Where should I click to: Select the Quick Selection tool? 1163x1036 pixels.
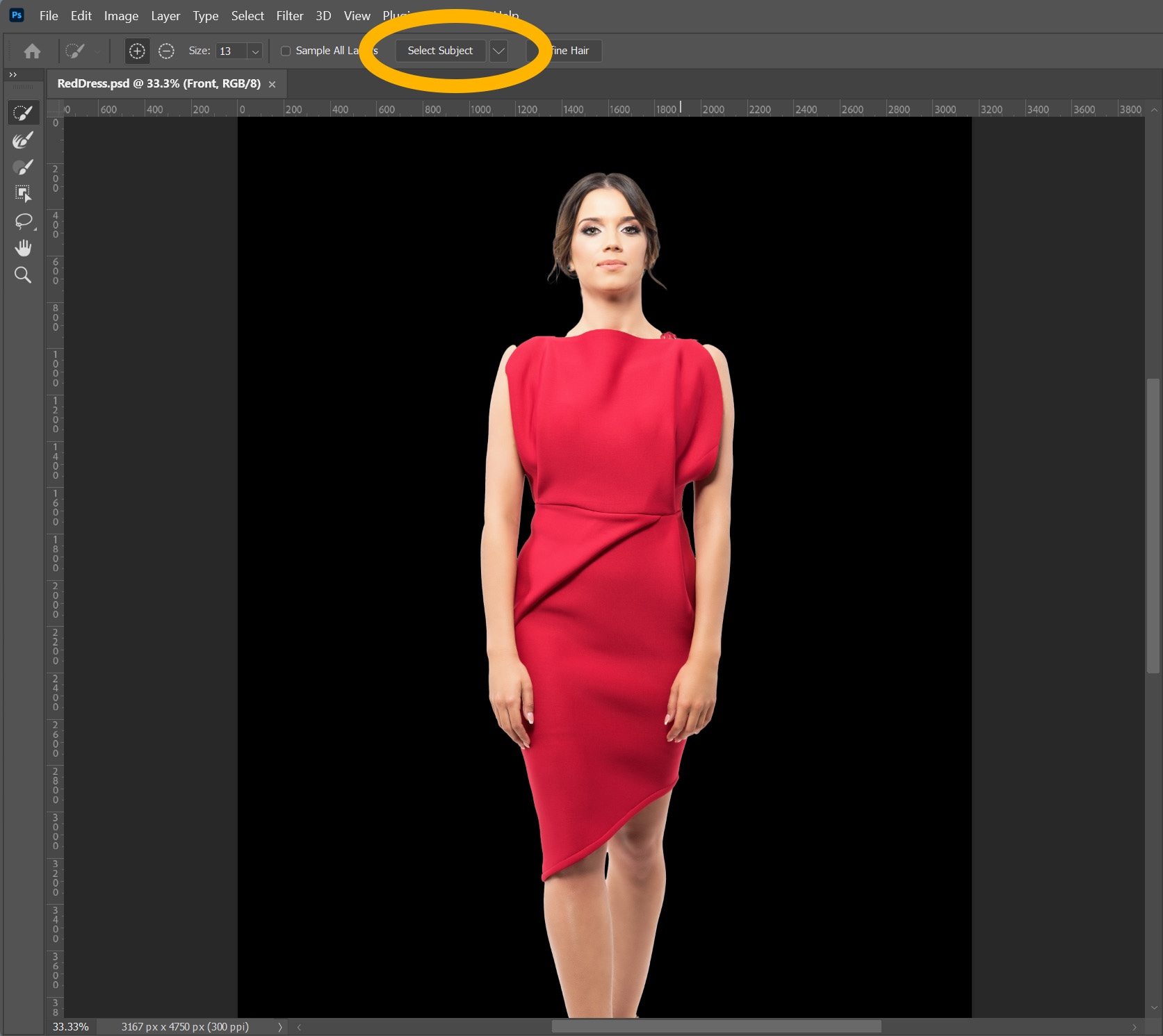click(x=23, y=113)
